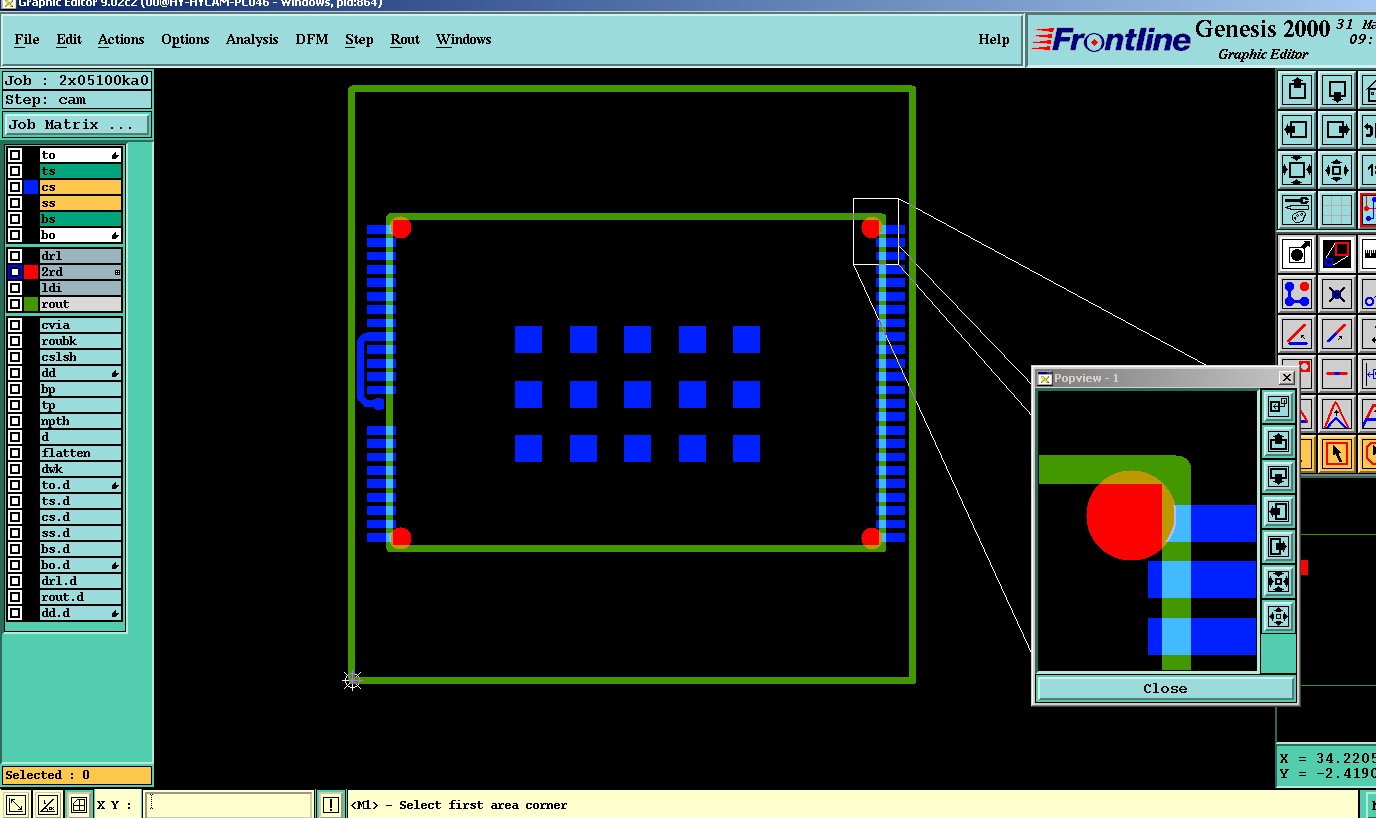This screenshot has height=818, width=1376.
Task: Open the DFM menu
Action: (312, 39)
